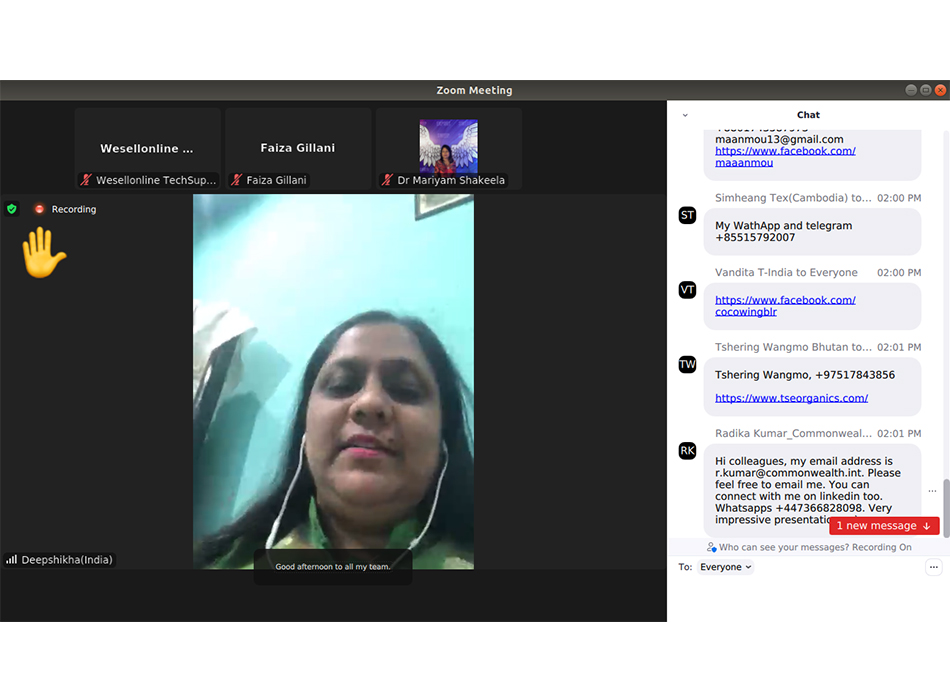Click the 'Simheang Tex(Cambodia) to...' sender line
The height and width of the screenshot is (700, 950).
(792, 198)
